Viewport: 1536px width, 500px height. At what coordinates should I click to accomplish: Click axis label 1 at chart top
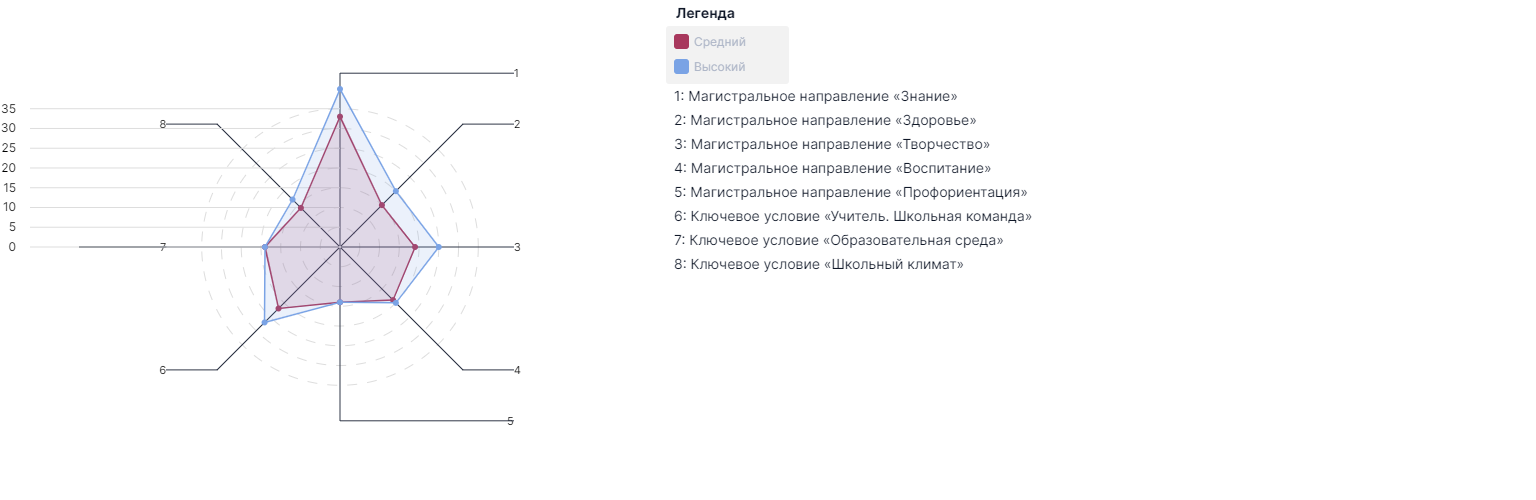516,73
